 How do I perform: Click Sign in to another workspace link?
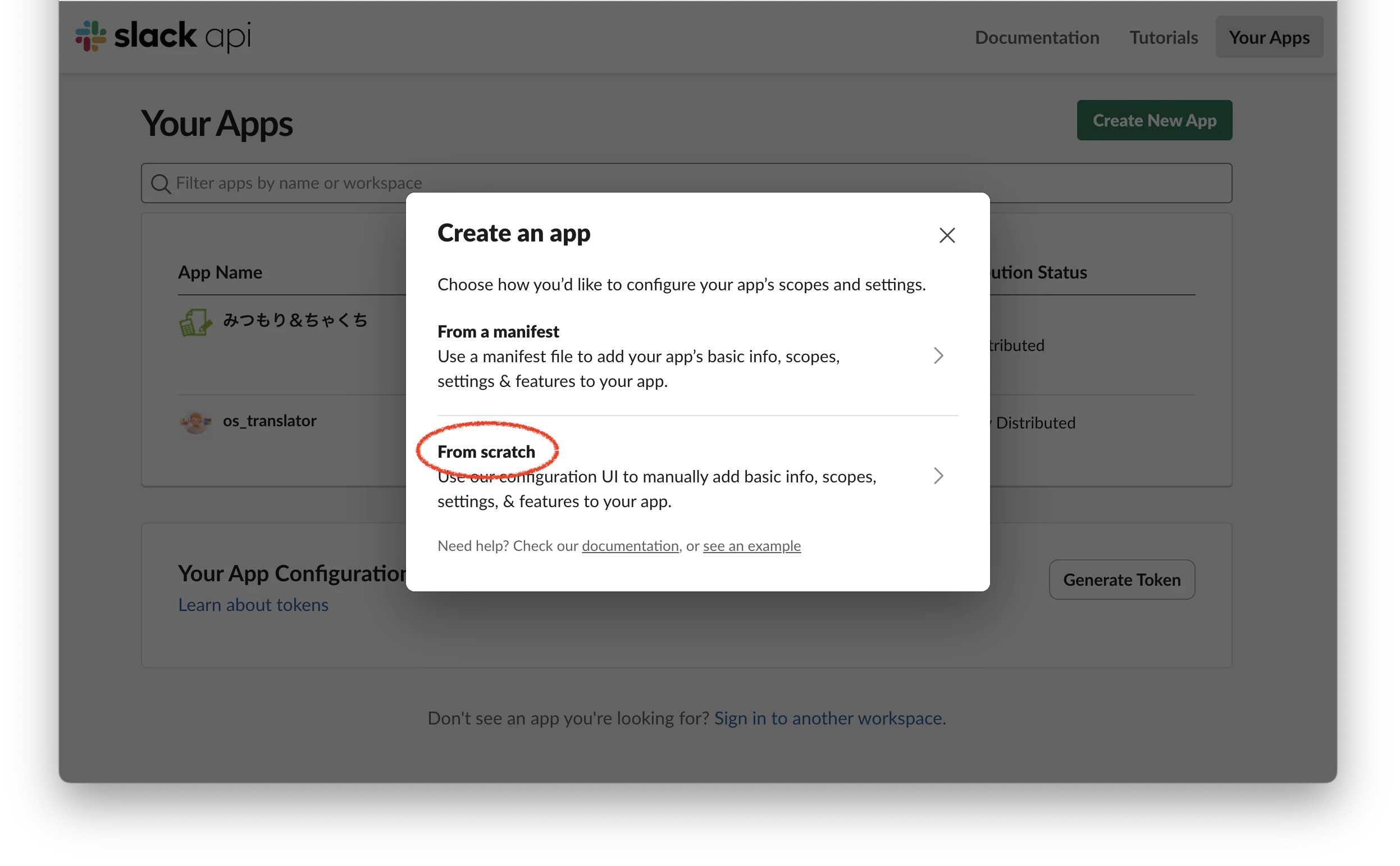tap(829, 718)
